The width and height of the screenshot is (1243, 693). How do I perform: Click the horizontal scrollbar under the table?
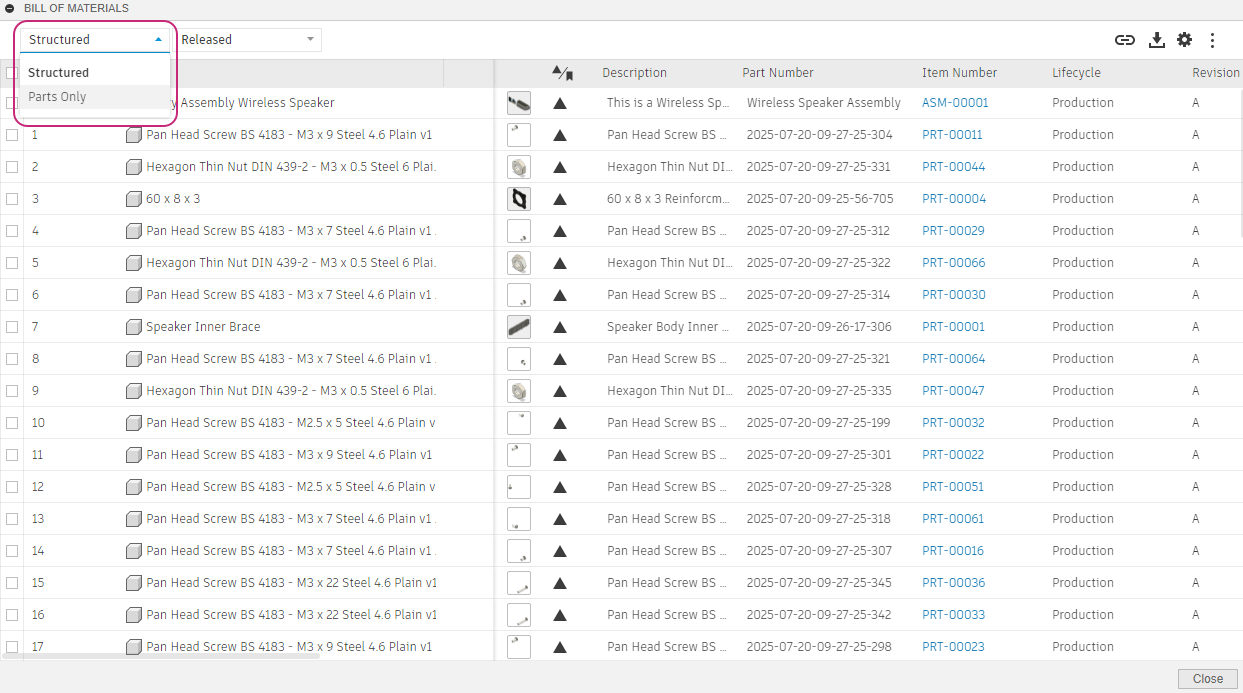160,657
